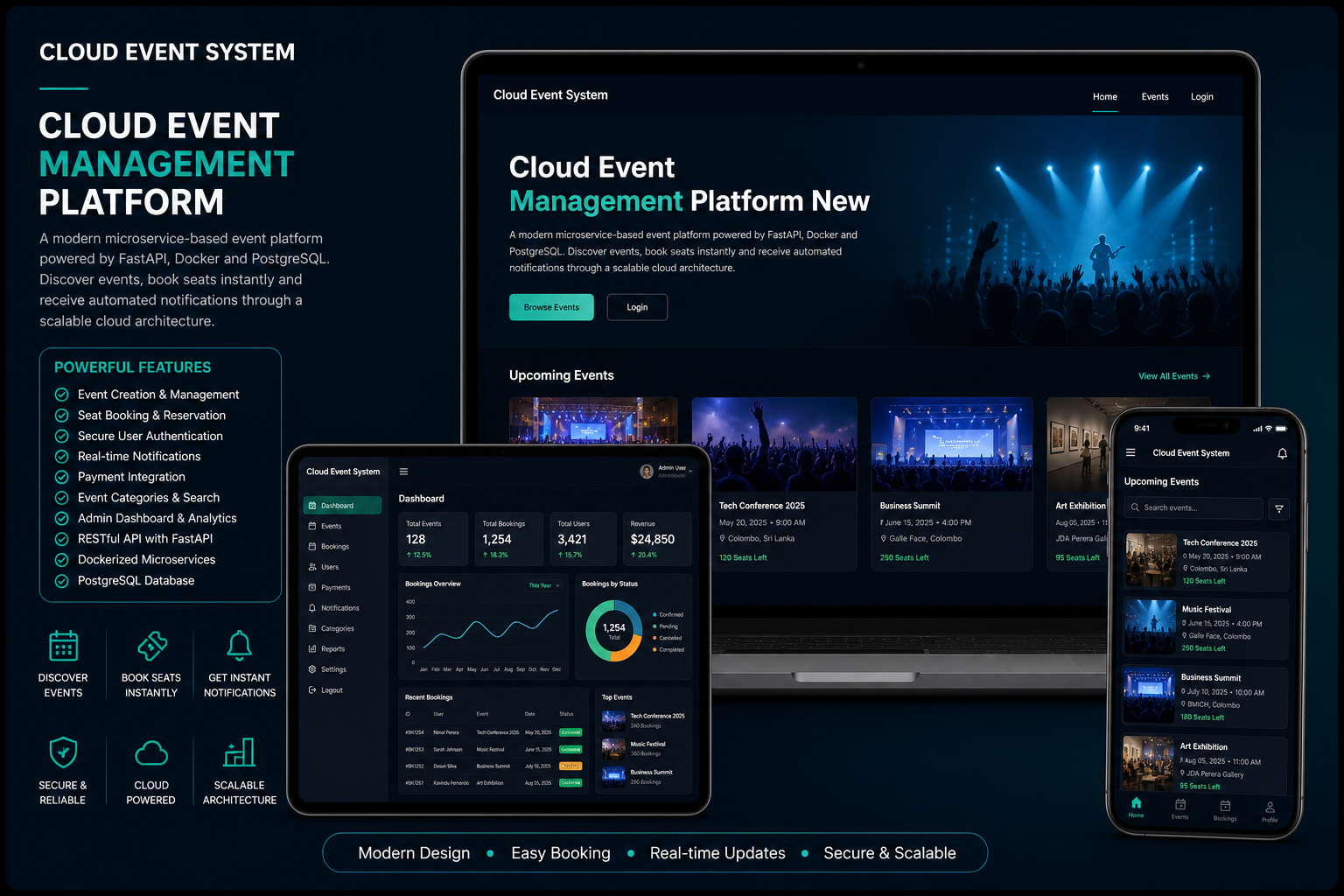Select booking row #BK1252 Business Summit
The width and height of the screenshot is (1344, 896).
click(x=493, y=766)
